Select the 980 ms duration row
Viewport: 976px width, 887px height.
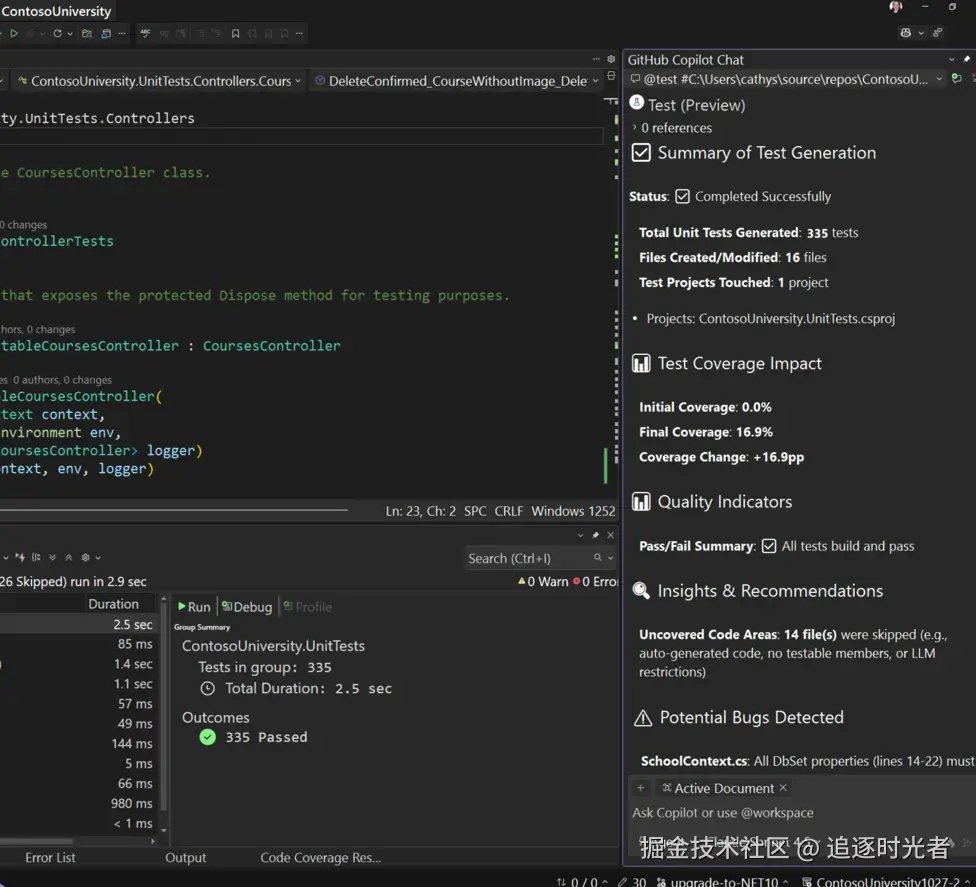tap(78, 803)
